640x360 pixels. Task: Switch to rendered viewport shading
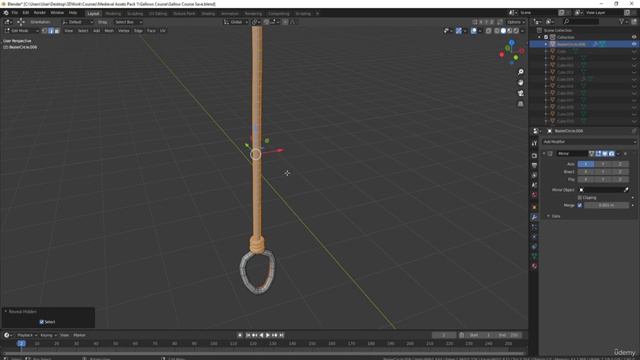tap(516, 31)
